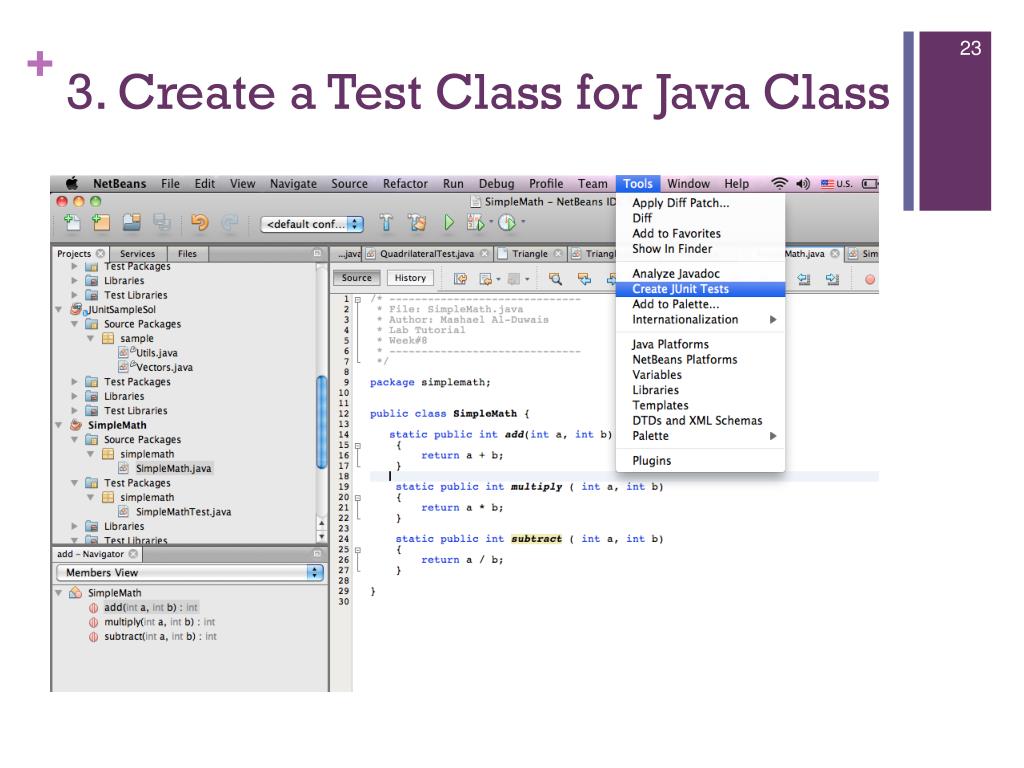Open the Members View dropdown in Navigator
The height and width of the screenshot is (768, 1024).
190,573
